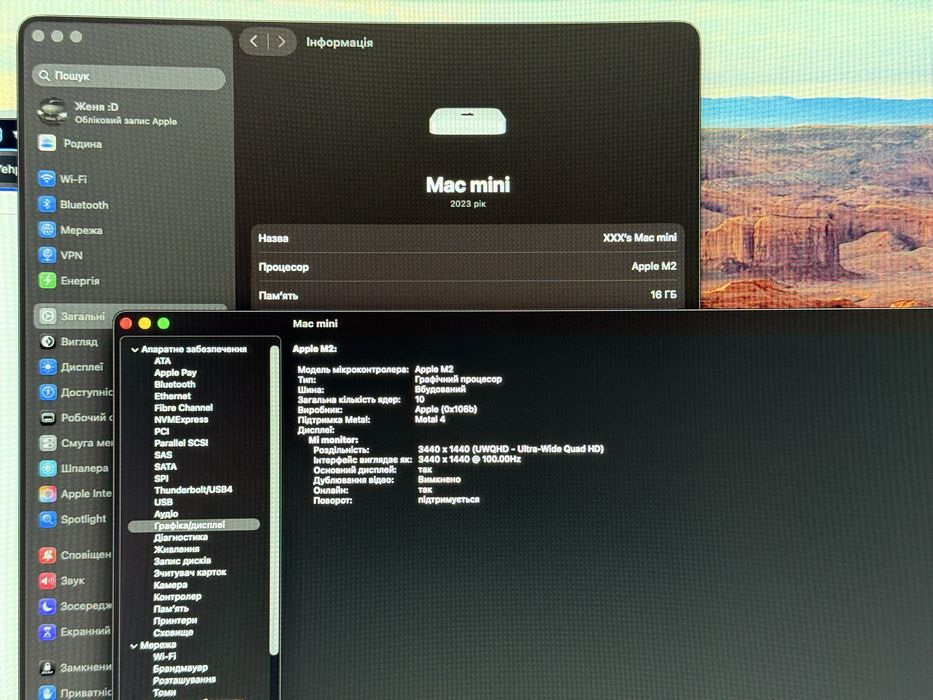933x700 pixels.
Task: Open the Дисплеї display icon
Action: (48, 367)
